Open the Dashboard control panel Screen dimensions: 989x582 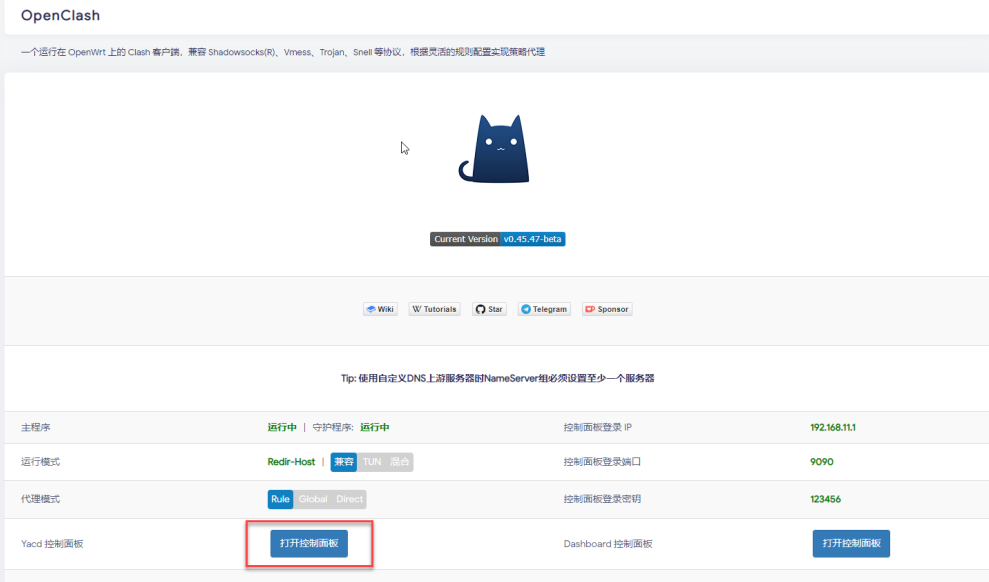pyautogui.click(x=851, y=543)
